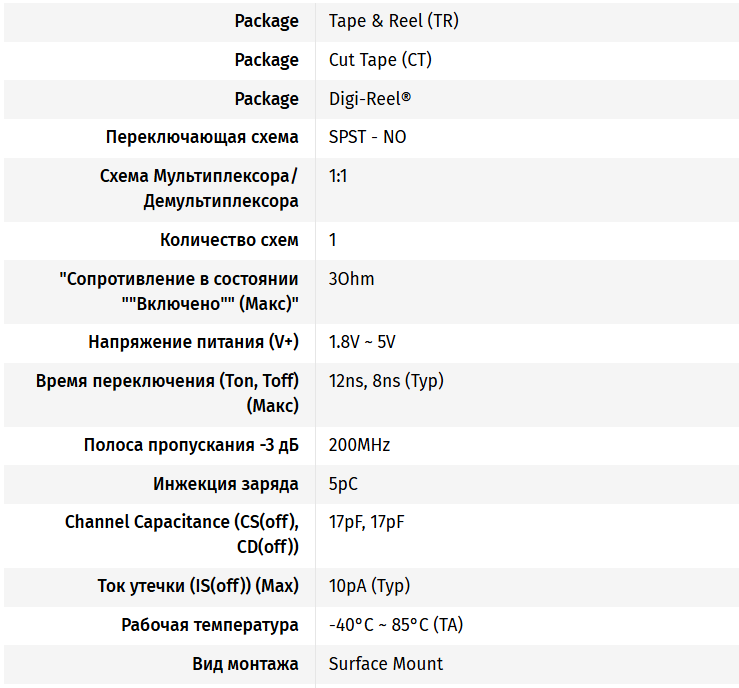Click the "Полоса пропускания -3 дБ" label
Image resolution: width=739 pixels, height=688 pixels.
(x=191, y=445)
